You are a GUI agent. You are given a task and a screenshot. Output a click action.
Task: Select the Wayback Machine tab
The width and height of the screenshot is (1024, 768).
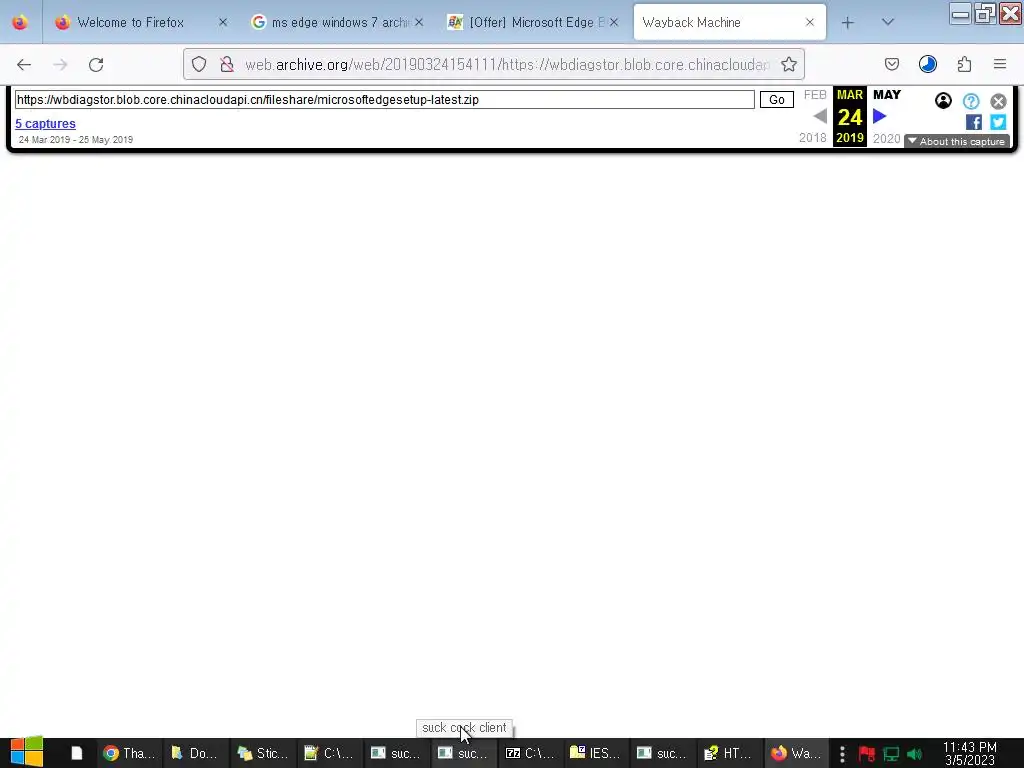point(729,22)
